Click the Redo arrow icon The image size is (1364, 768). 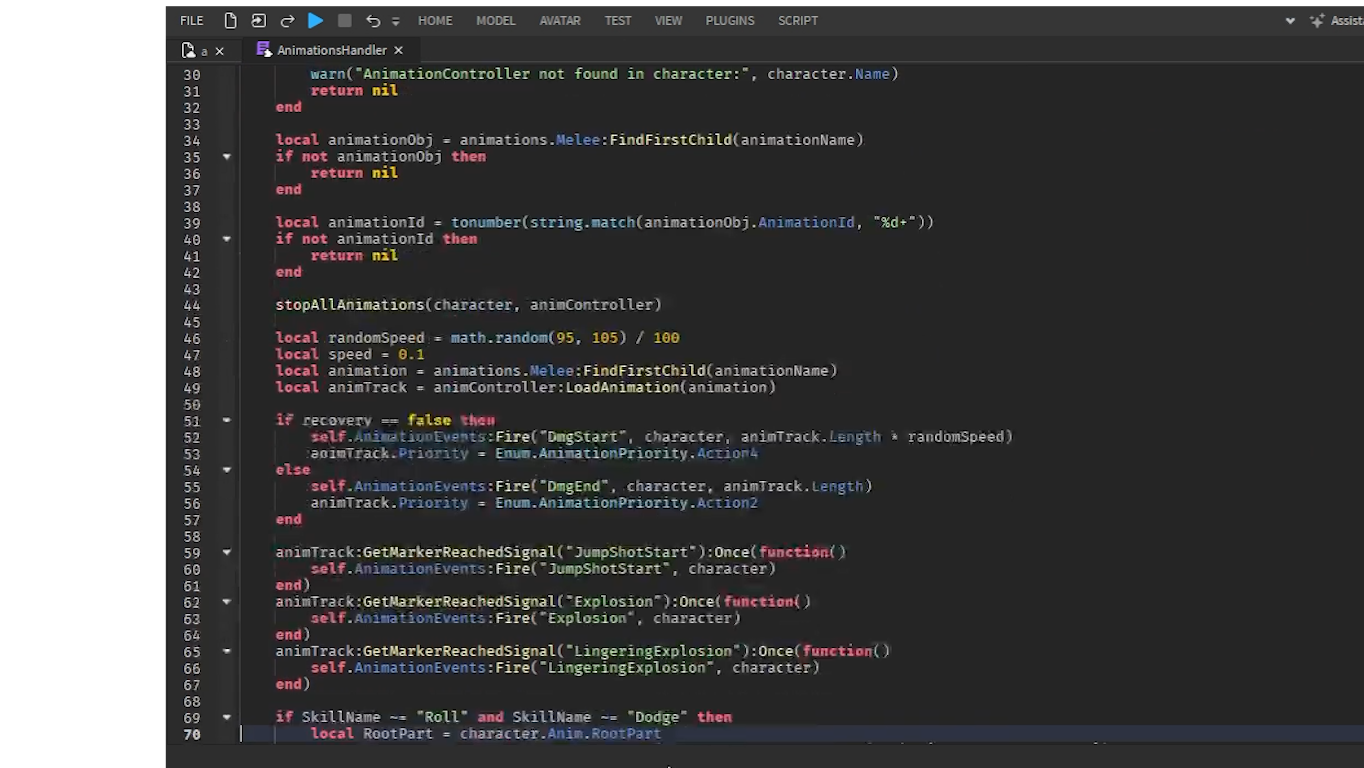(287, 20)
